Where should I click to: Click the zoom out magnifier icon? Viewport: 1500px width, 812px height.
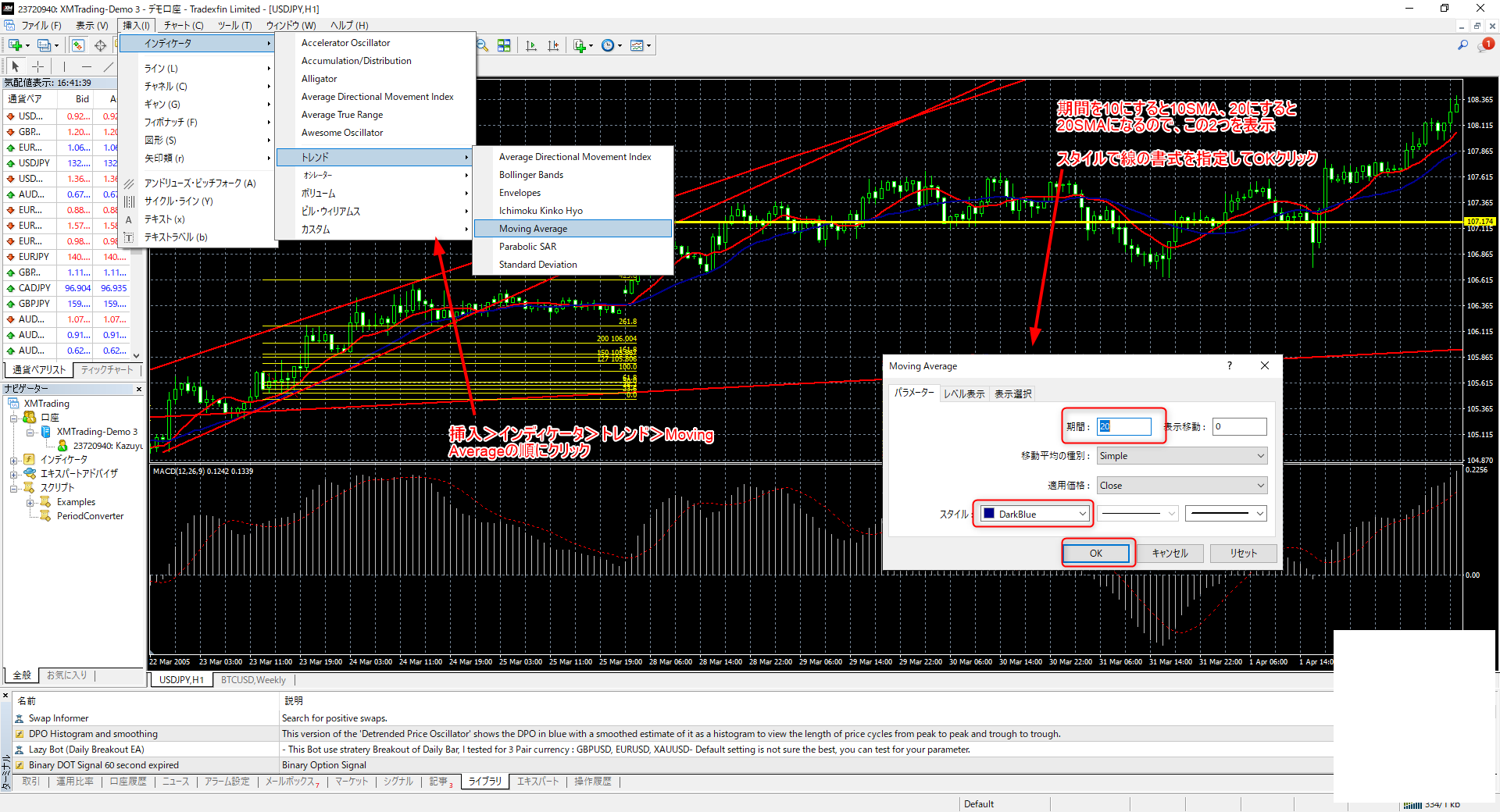click(482, 45)
